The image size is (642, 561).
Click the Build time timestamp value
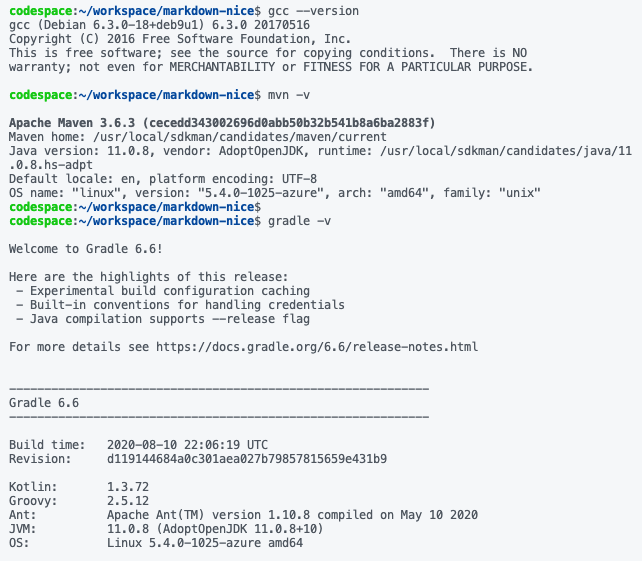point(187,445)
